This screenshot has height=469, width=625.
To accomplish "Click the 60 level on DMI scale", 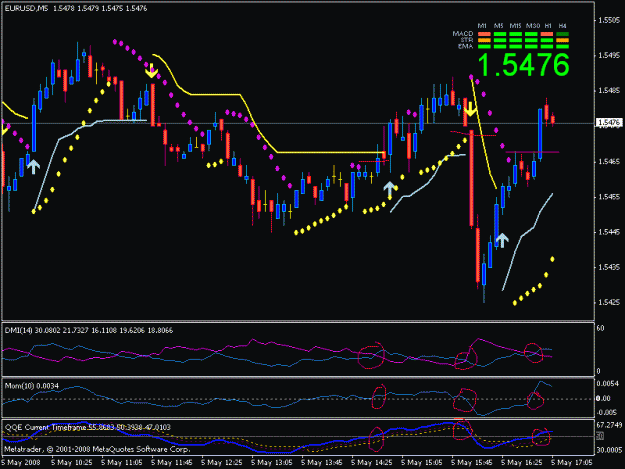I will click(600, 328).
